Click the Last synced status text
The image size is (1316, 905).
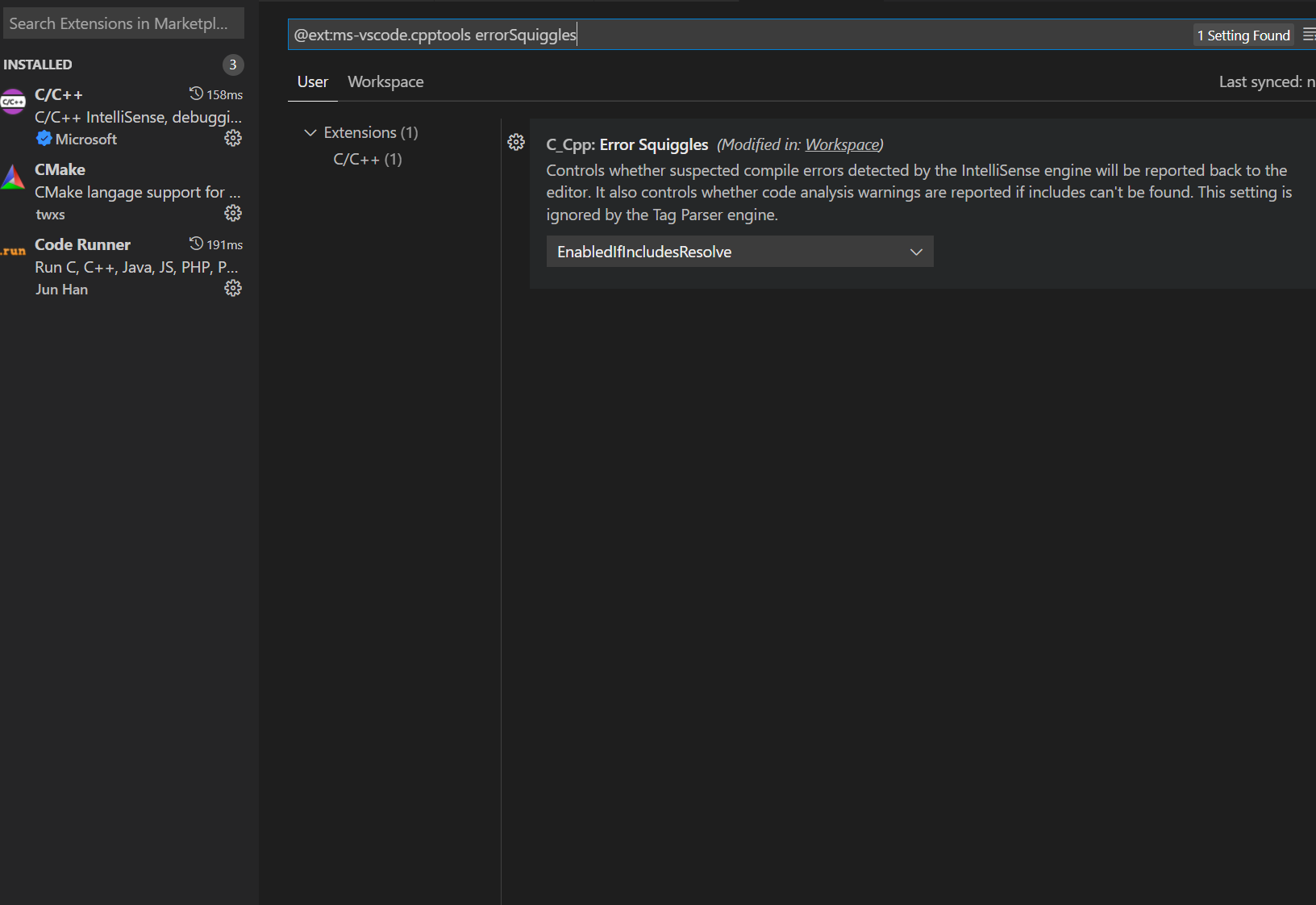coord(1267,81)
